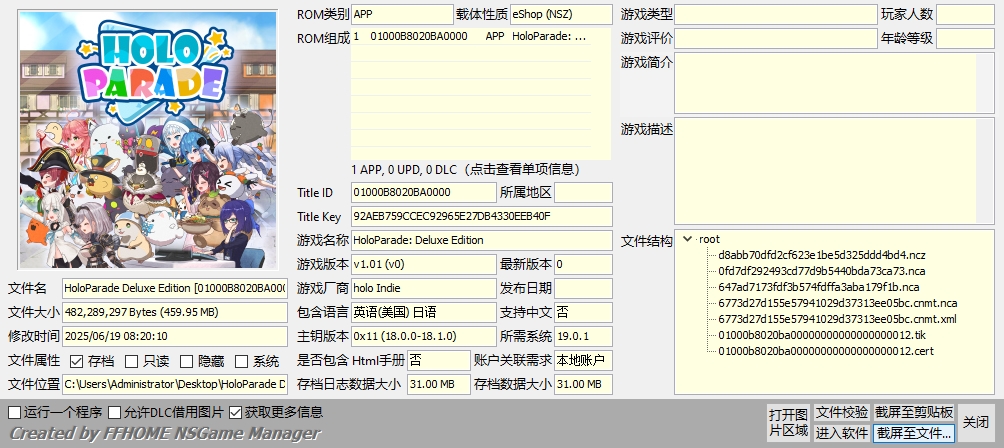Click the 打开图片区域 button
This screenshot has height=448, width=1004.
coord(788,423)
